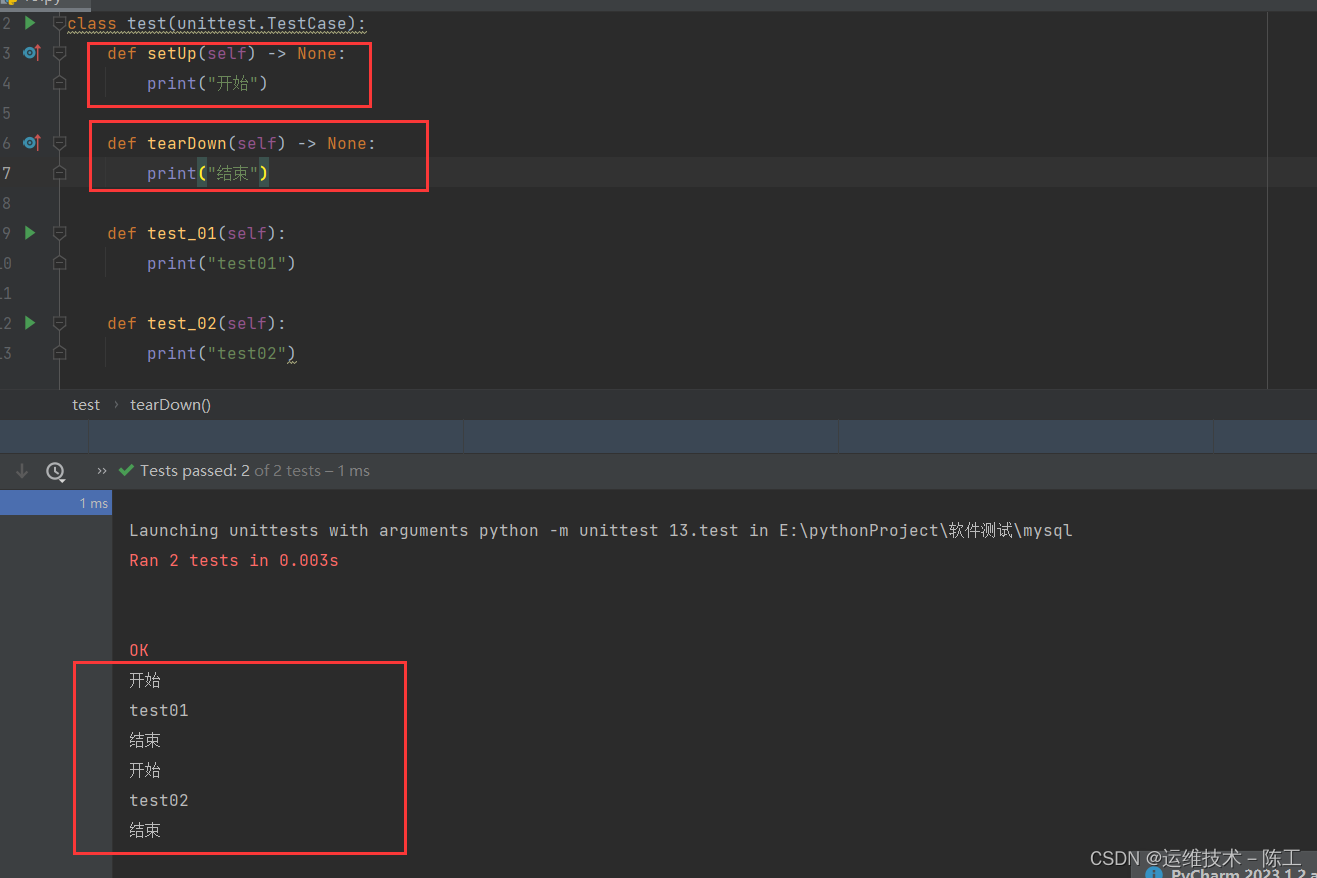Image resolution: width=1317 pixels, height=878 pixels.
Task: Place cursor on 'def test_01(self)' line
Action: coord(196,233)
